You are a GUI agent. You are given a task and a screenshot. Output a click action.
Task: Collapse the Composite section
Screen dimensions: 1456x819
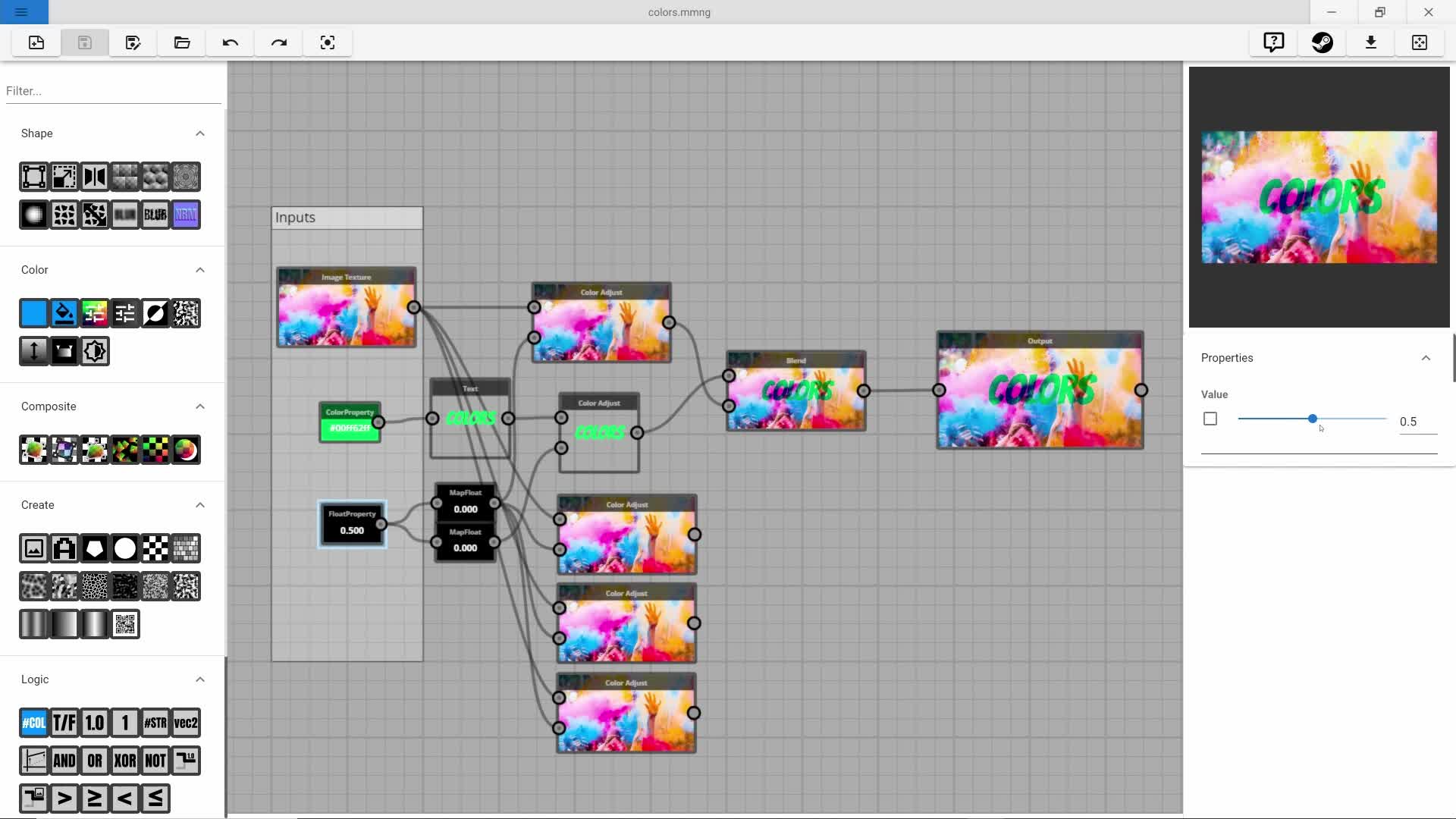pyautogui.click(x=200, y=406)
